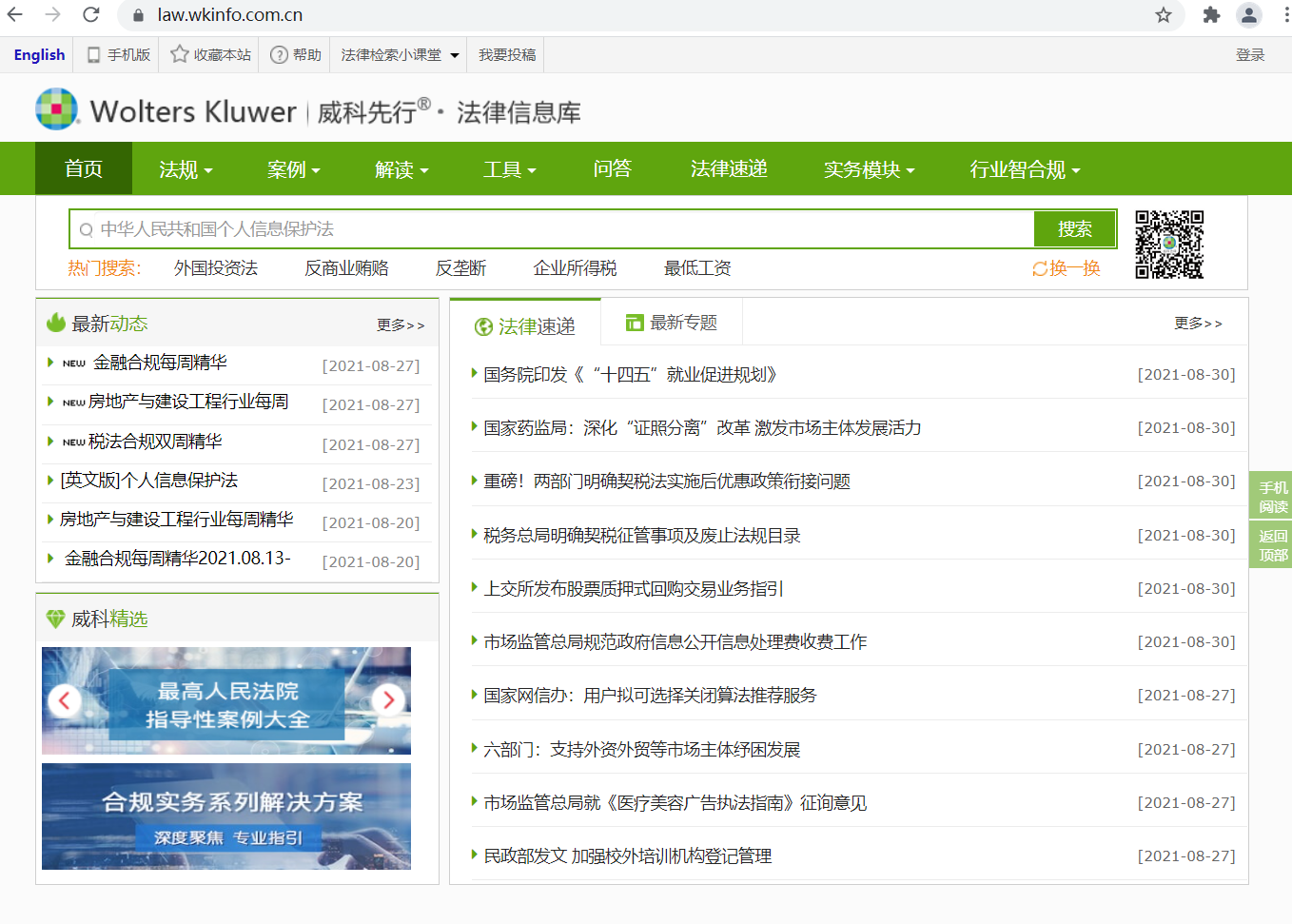Screen dimensions: 1292x924
Task: Click the 手机阅读 side button
Action: tap(1273, 497)
